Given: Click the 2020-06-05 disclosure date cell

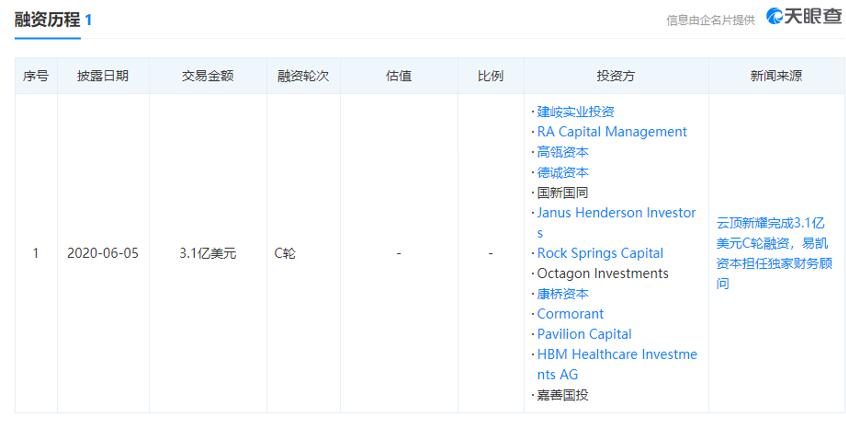Looking at the screenshot, I should (x=103, y=253).
